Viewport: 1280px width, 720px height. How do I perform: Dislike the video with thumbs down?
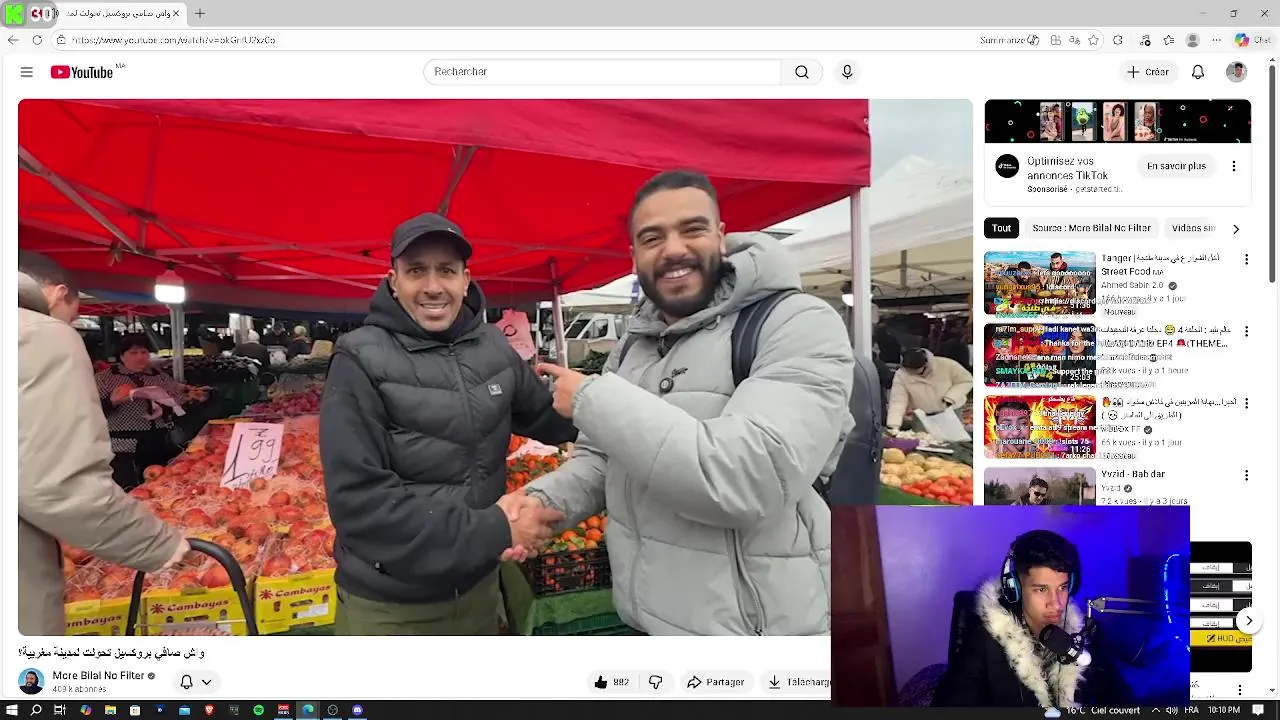[x=656, y=682]
